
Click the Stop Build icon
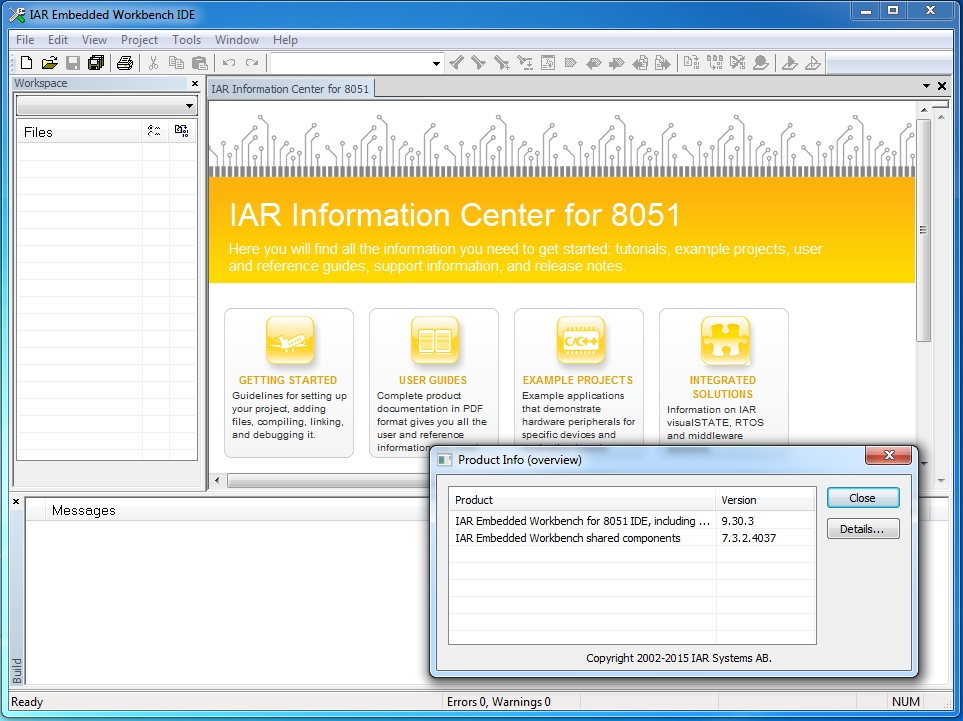(x=738, y=63)
